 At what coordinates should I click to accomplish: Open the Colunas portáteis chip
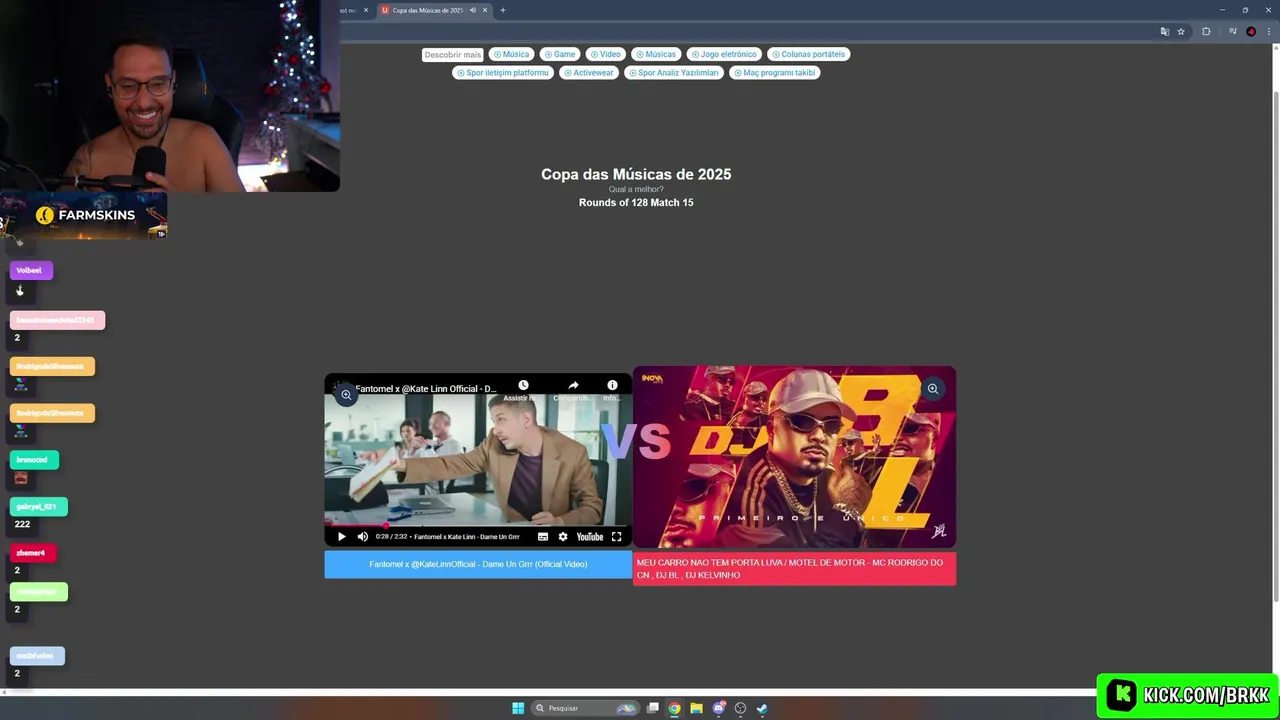point(808,54)
